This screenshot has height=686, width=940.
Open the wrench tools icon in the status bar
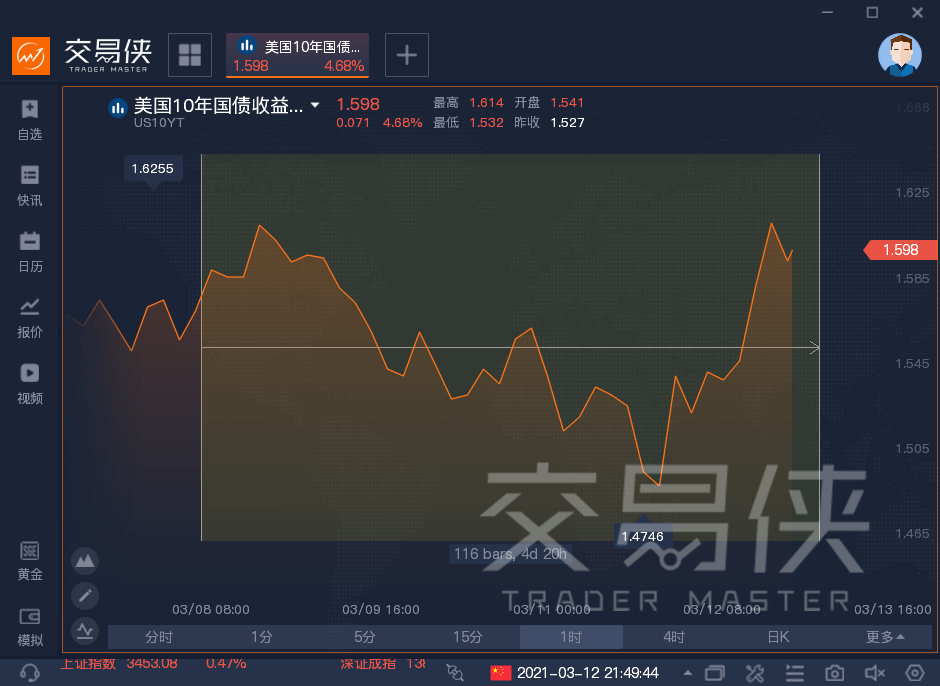(755, 673)
